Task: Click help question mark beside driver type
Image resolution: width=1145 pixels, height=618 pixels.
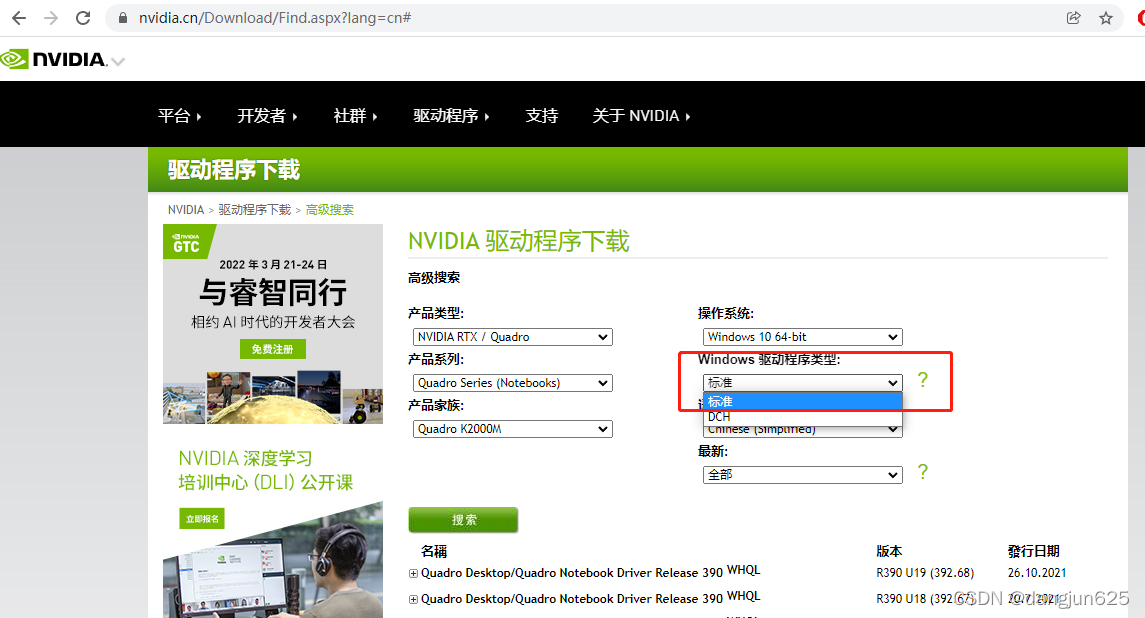Action: point(923,380)
